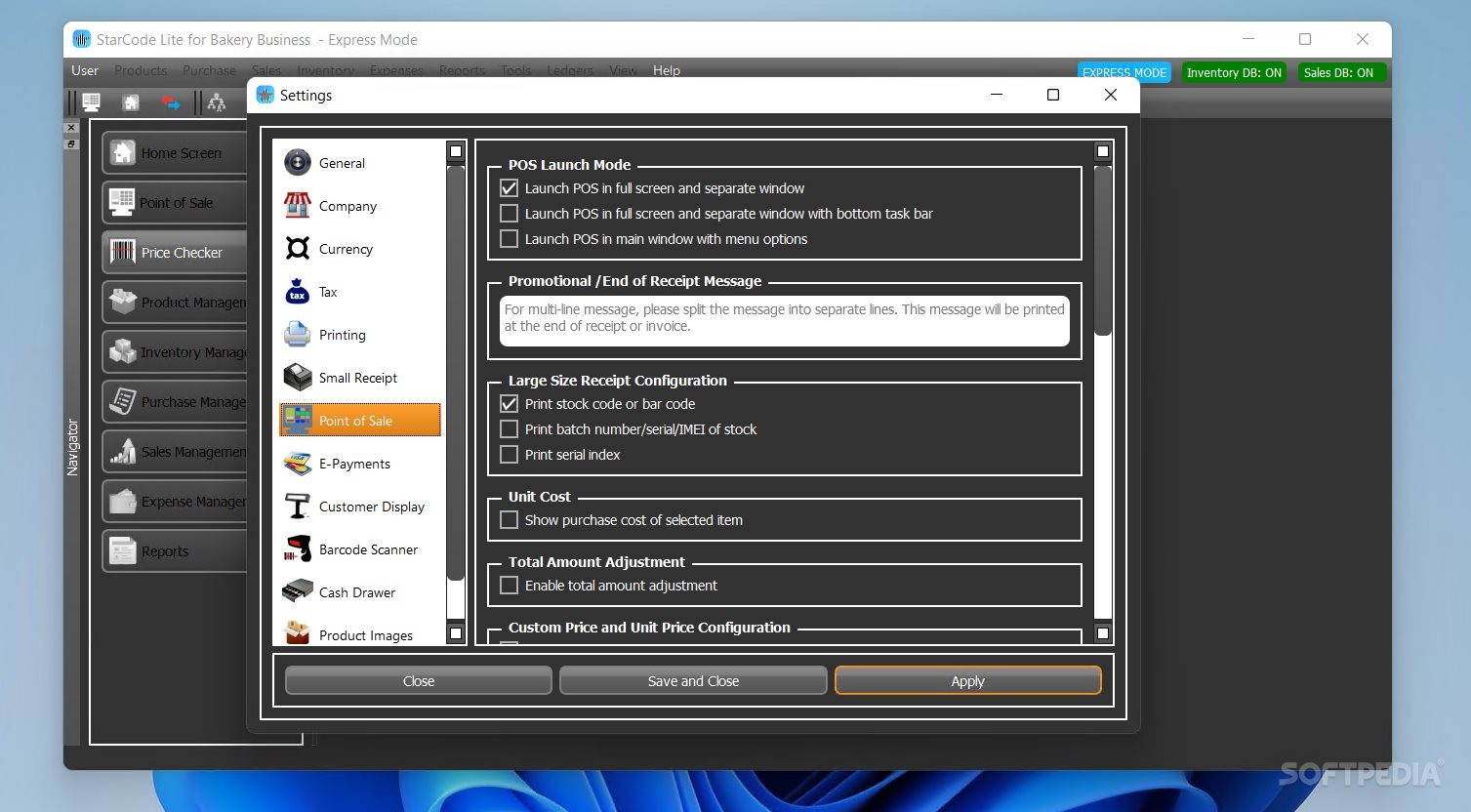Click the category list scrollbar thumb
Screen dimensions: 1471x812
456,373
